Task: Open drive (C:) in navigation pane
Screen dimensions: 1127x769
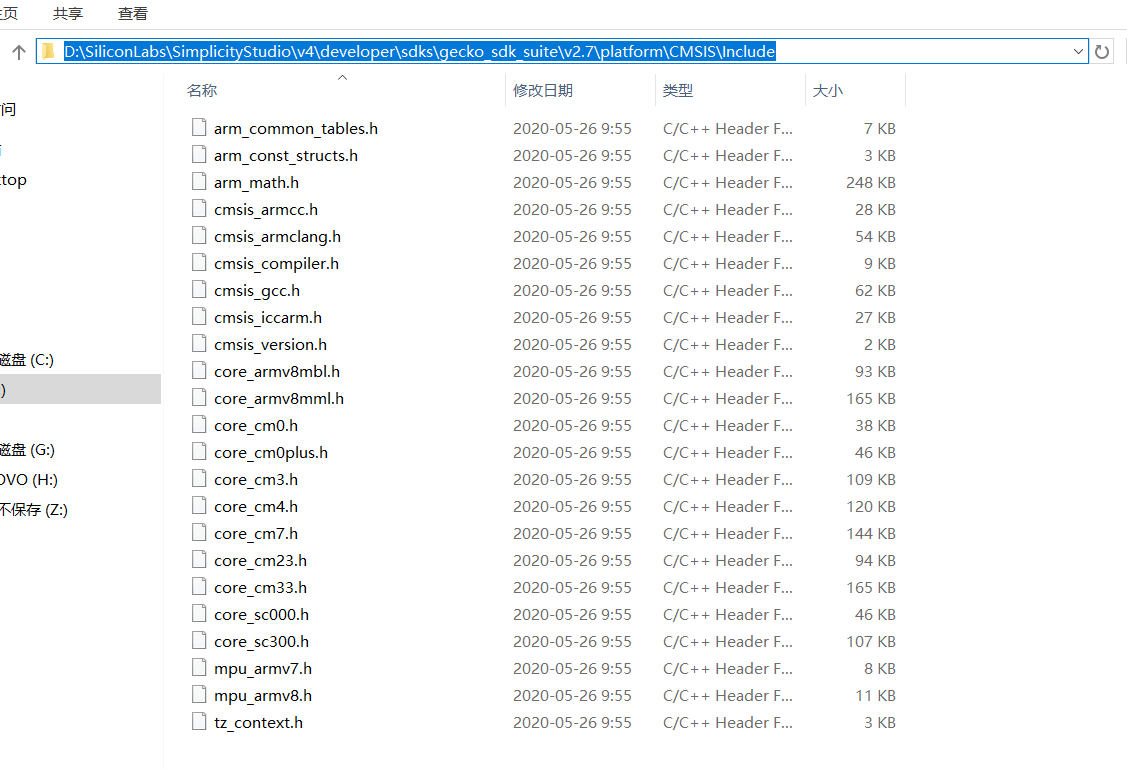Action: 27,359
